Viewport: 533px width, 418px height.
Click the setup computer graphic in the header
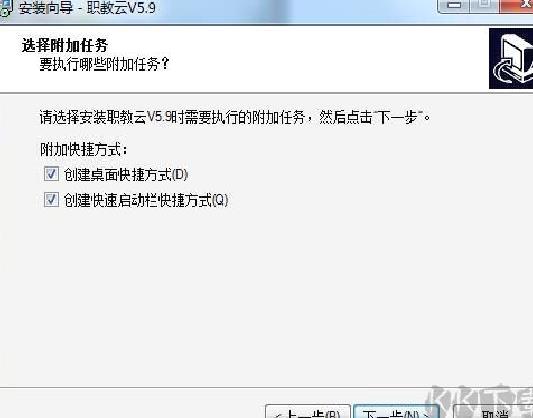tap(511, 59)
